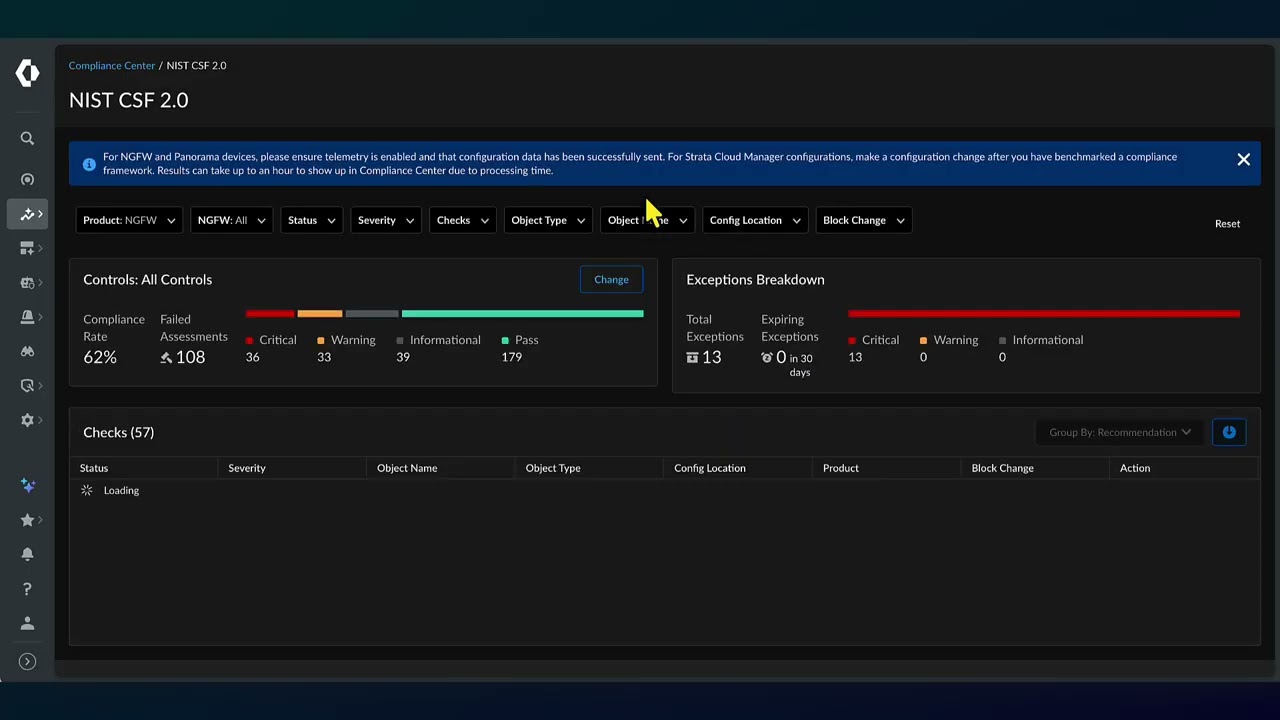Click the blue download icon button
This screenshot has height=720, width=1280.
pyautogui.click(x=1229, y=432)
